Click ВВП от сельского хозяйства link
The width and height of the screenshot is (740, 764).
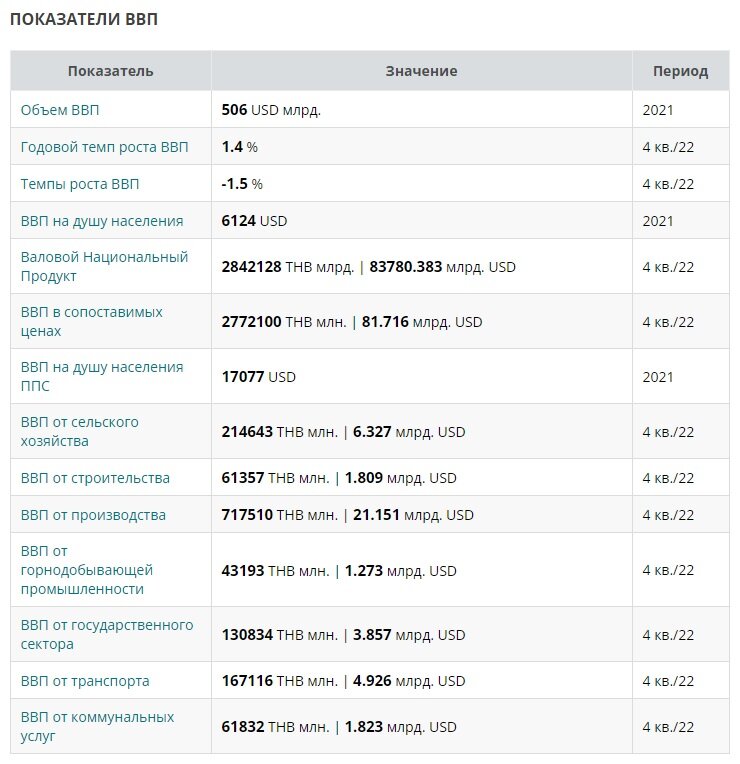pyautogui.click(x=79, y=432)
